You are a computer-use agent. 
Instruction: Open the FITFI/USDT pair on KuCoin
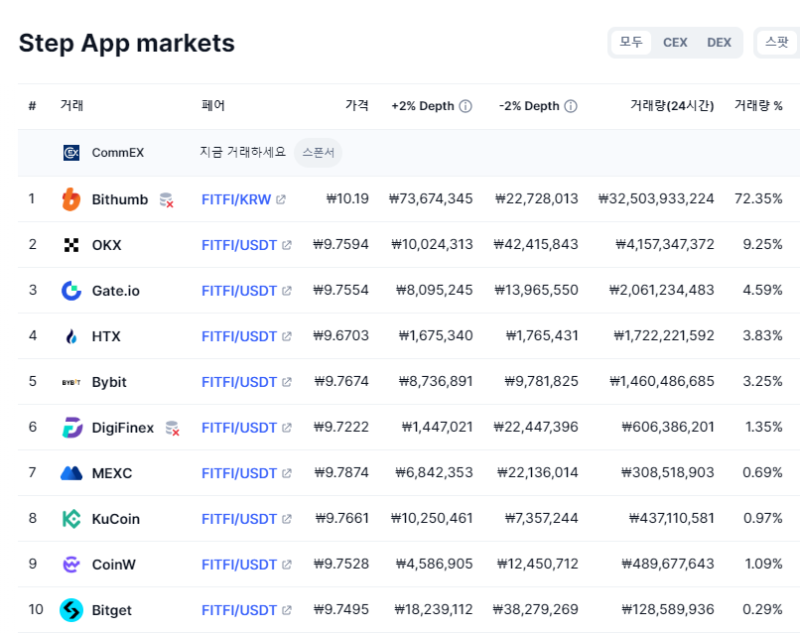[239, 519]
